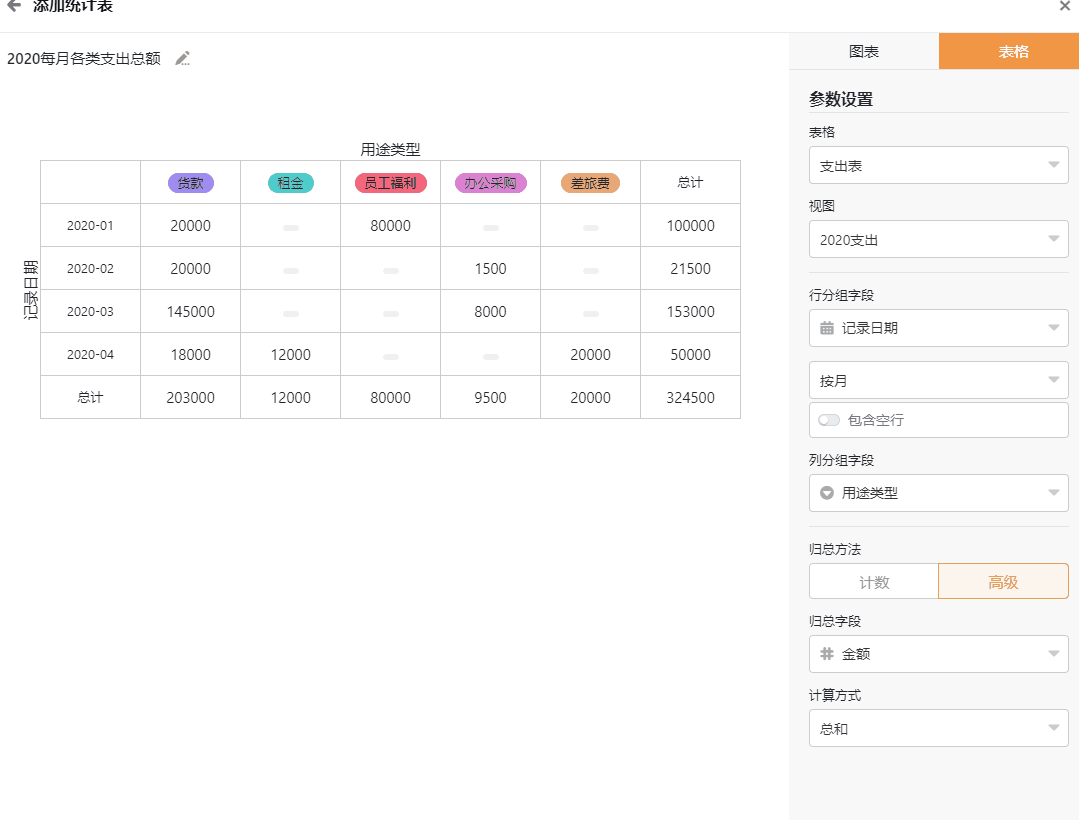Click the 记录日期 row axis label
Screen dimensions: 1079x820
[x=30, y=290]
